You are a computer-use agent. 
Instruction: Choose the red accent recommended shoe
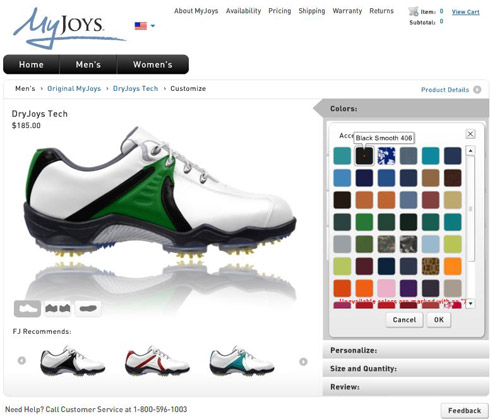(x=157, y=360)
